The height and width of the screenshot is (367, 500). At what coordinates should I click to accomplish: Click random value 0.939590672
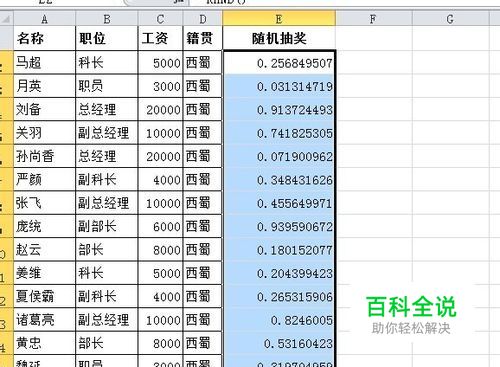pos(279,226)
